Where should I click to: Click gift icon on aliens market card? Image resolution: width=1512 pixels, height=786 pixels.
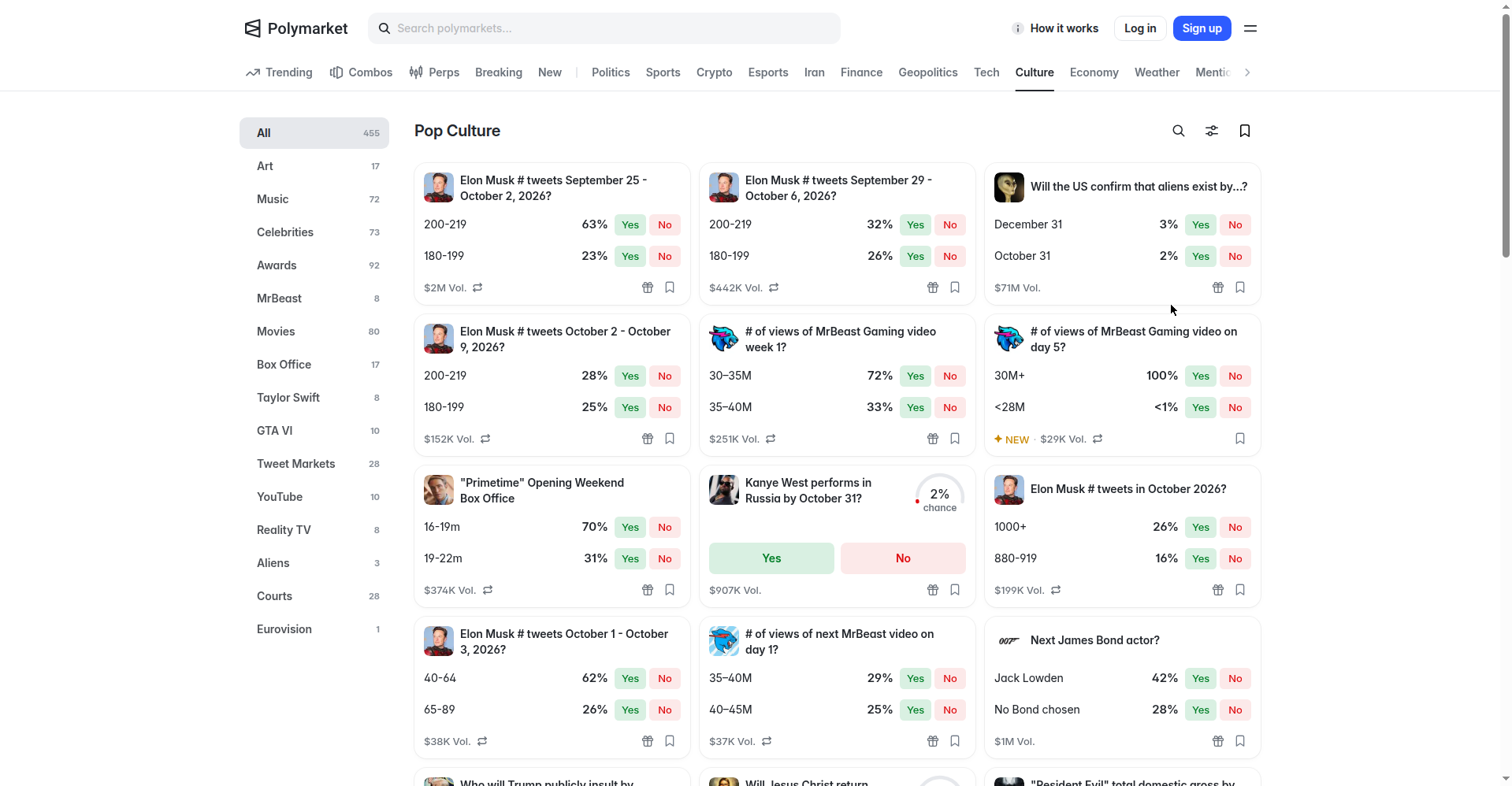(x=1218, y=287)
